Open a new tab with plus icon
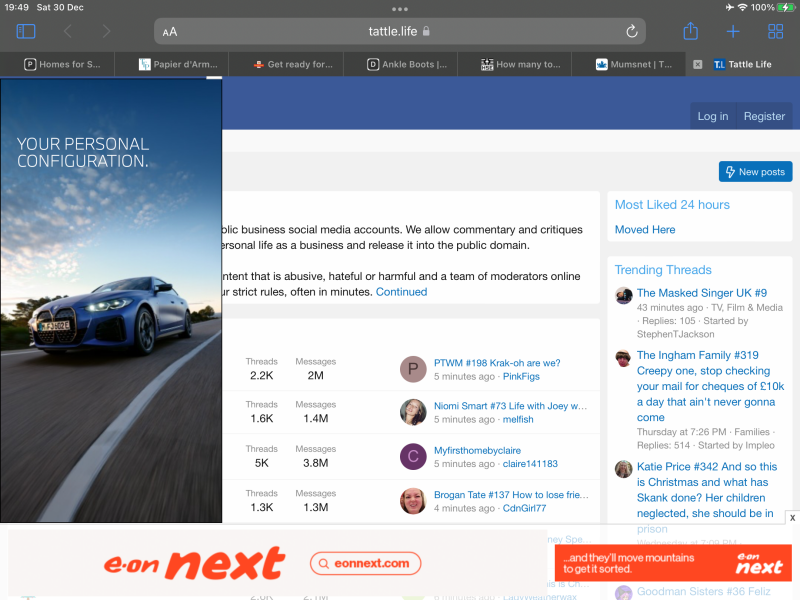800x600 pixels. [x=733, y=32]
